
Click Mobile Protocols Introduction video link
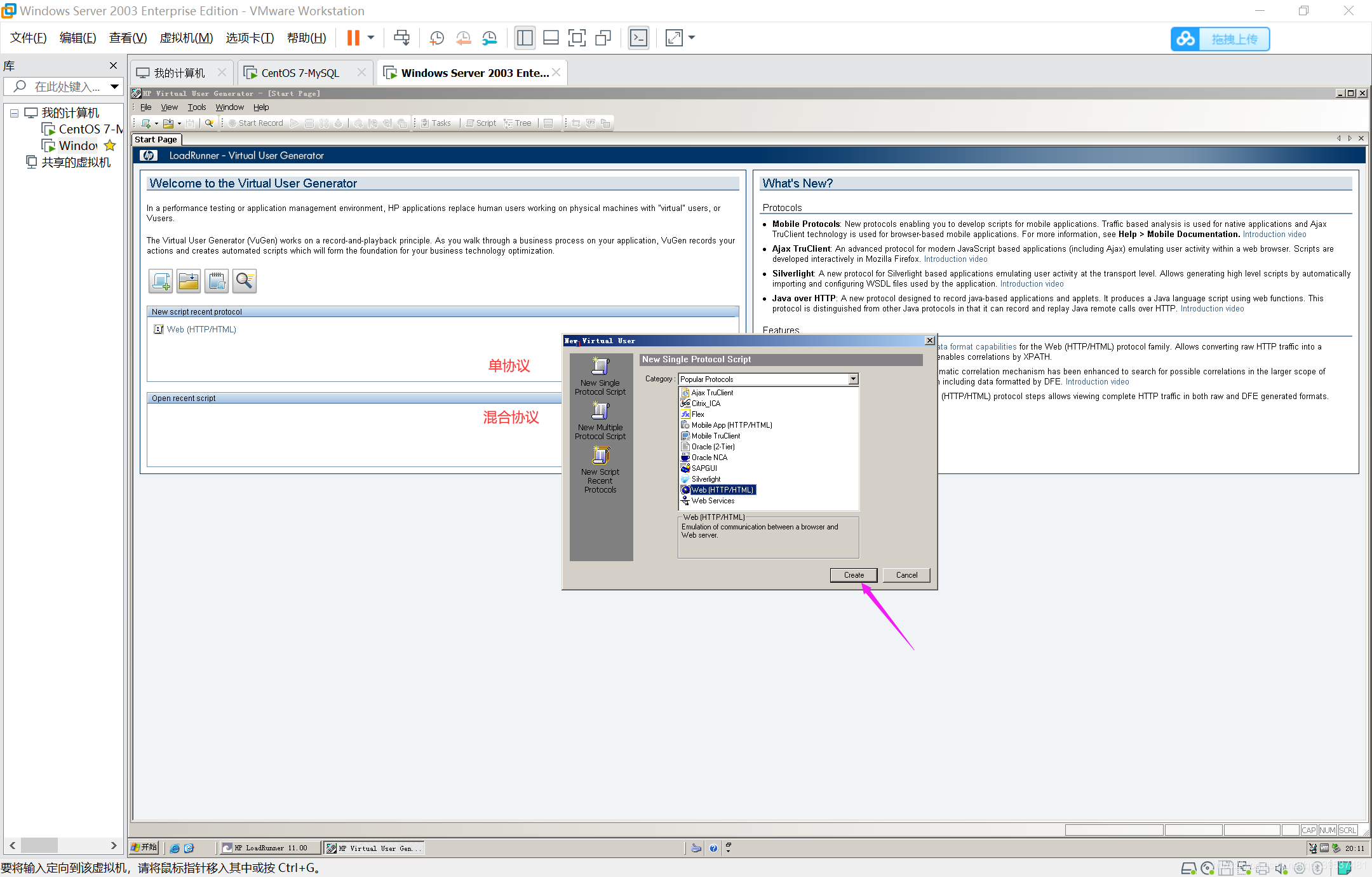[x=1274, y=235]
